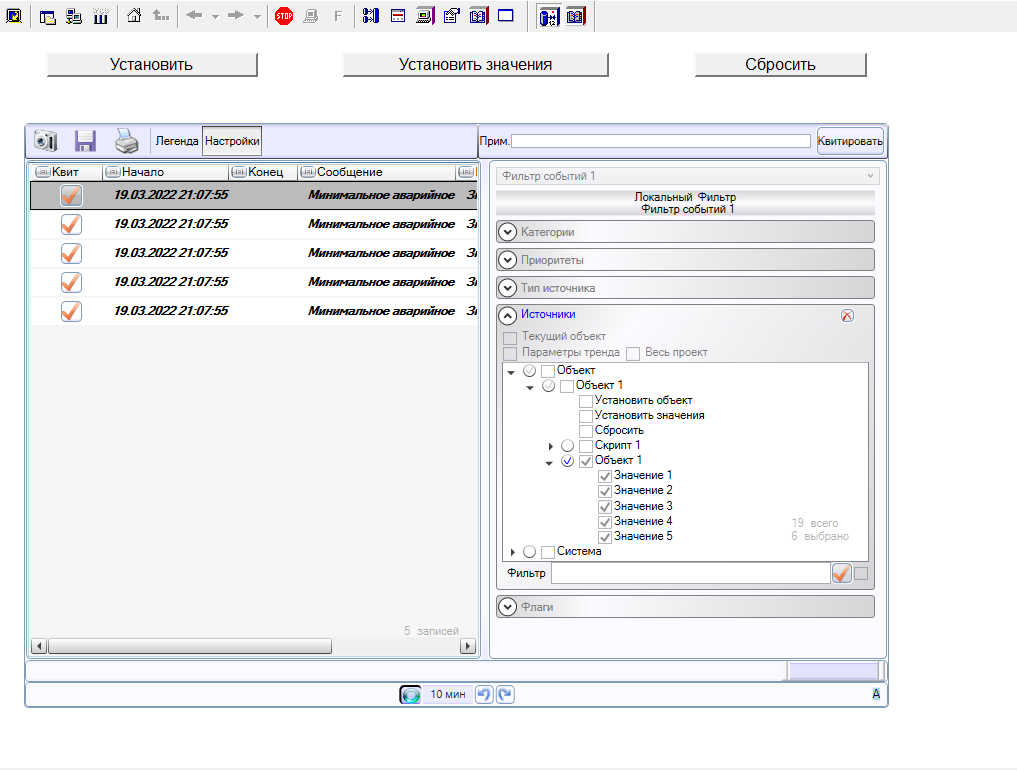Click the printer icon in event panel
This screenshot has width=1017, height=770.
[x=126, y=141]
